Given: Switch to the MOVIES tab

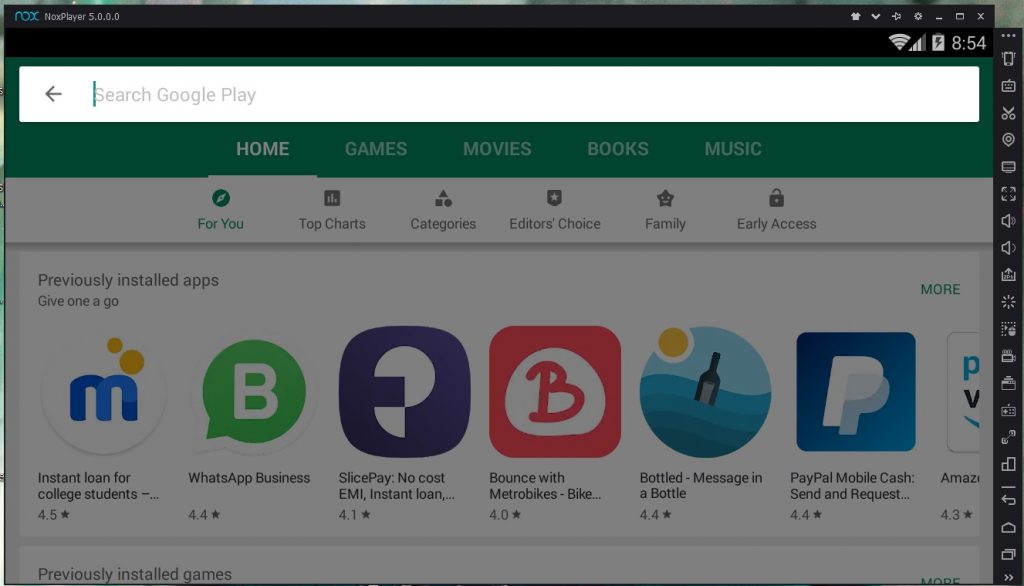Looking at the screenshot, I should pos(497,149).
